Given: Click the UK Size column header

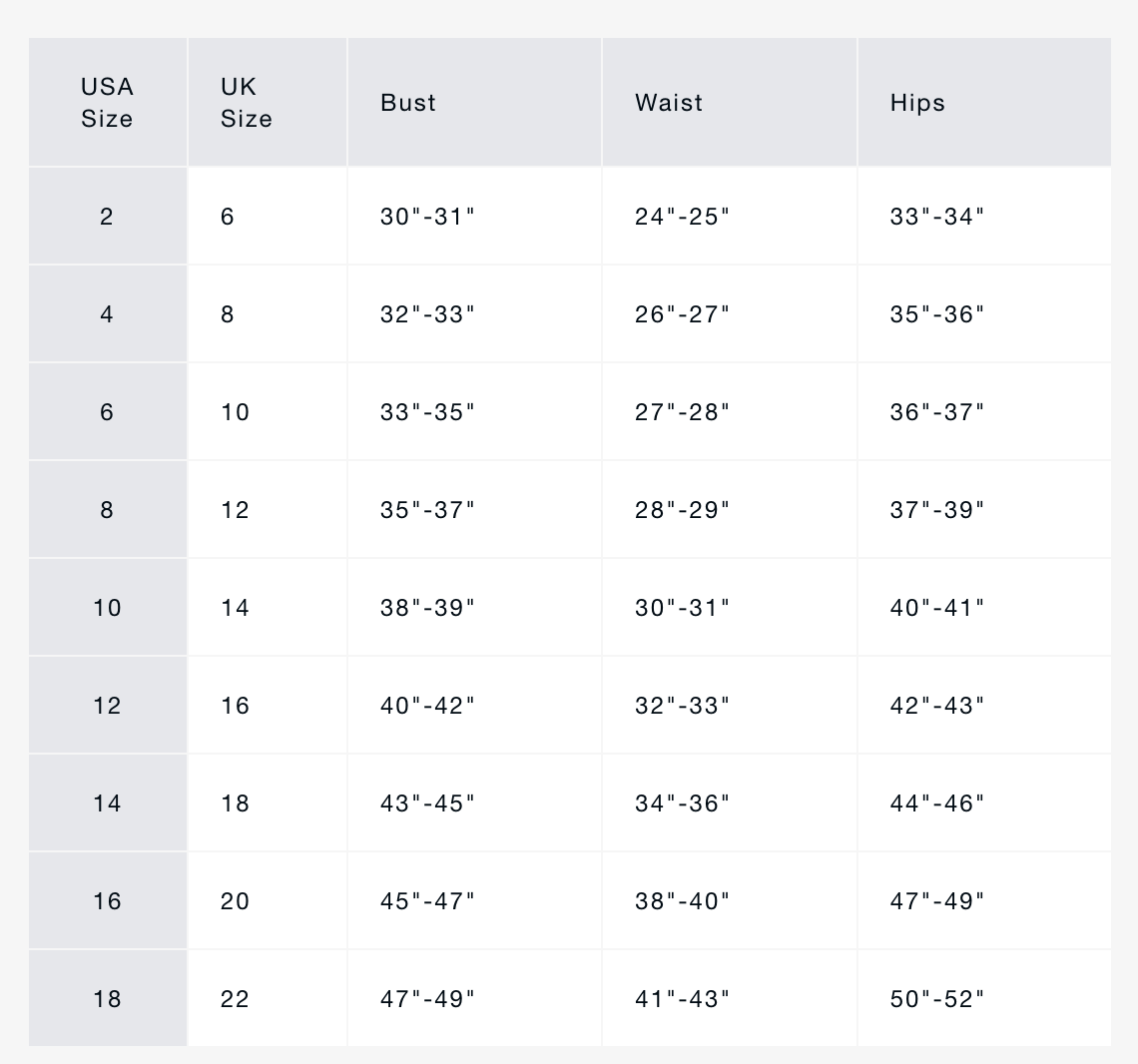Looking at the screenshot, I should click(x=268, y=103).
